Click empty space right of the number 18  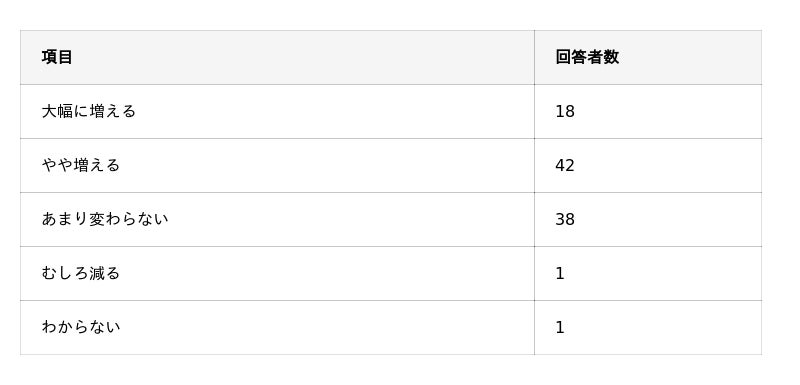click(668, 111)
